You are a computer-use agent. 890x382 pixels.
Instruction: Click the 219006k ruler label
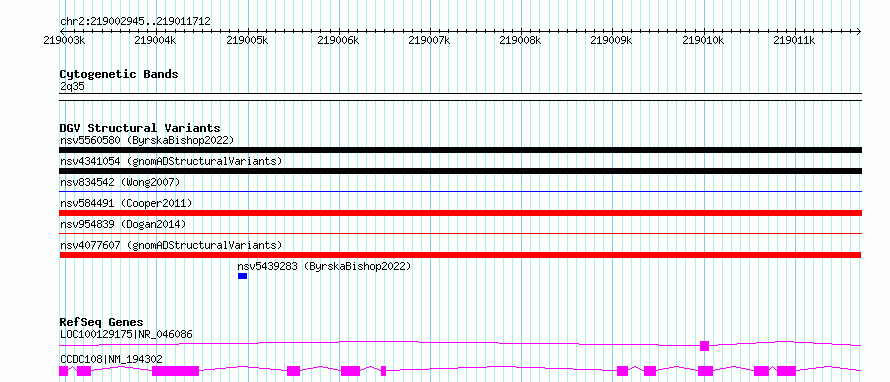coord(338,40)
